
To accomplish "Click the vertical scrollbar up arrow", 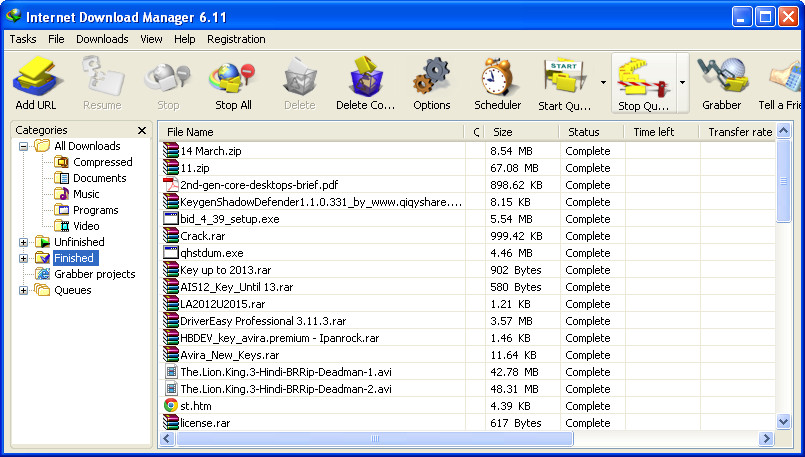I will [x=783, y=131].
